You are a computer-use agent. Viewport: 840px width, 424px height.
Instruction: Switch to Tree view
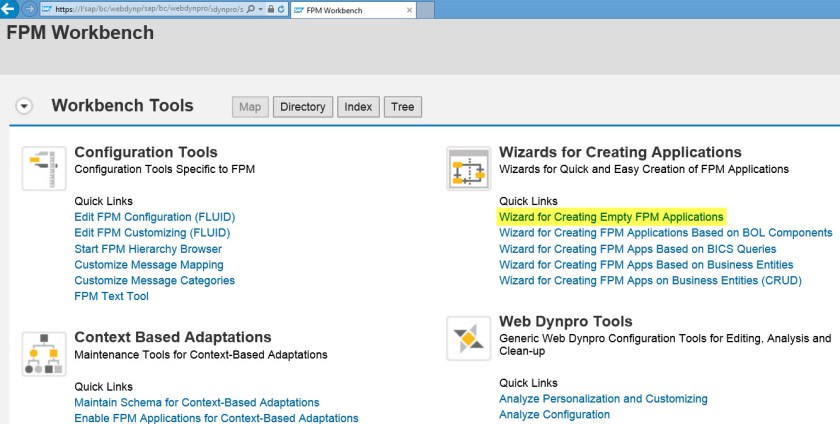pyautogui.click(x=403, y=107)
